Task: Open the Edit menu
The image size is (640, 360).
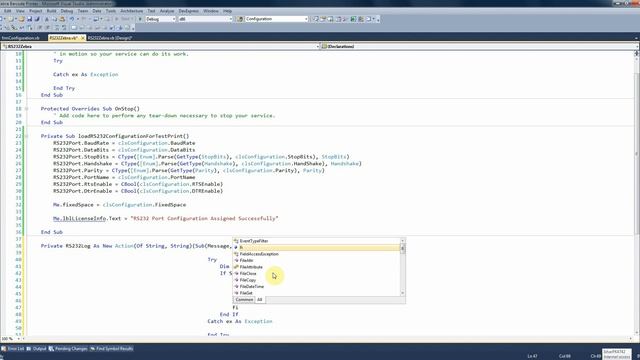Action: point(7,11)
